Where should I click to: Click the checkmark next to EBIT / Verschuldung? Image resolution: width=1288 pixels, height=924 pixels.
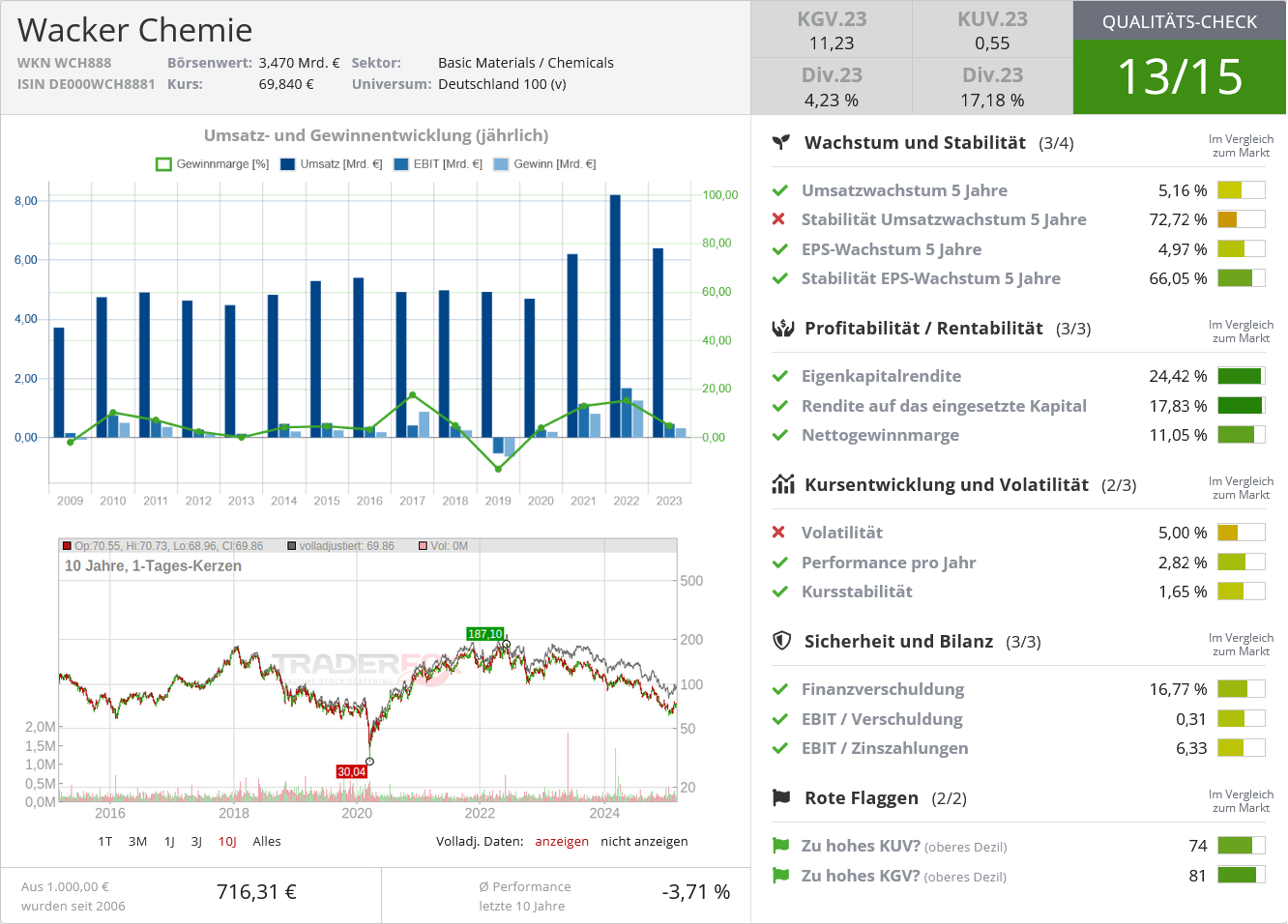click(779, 719)
